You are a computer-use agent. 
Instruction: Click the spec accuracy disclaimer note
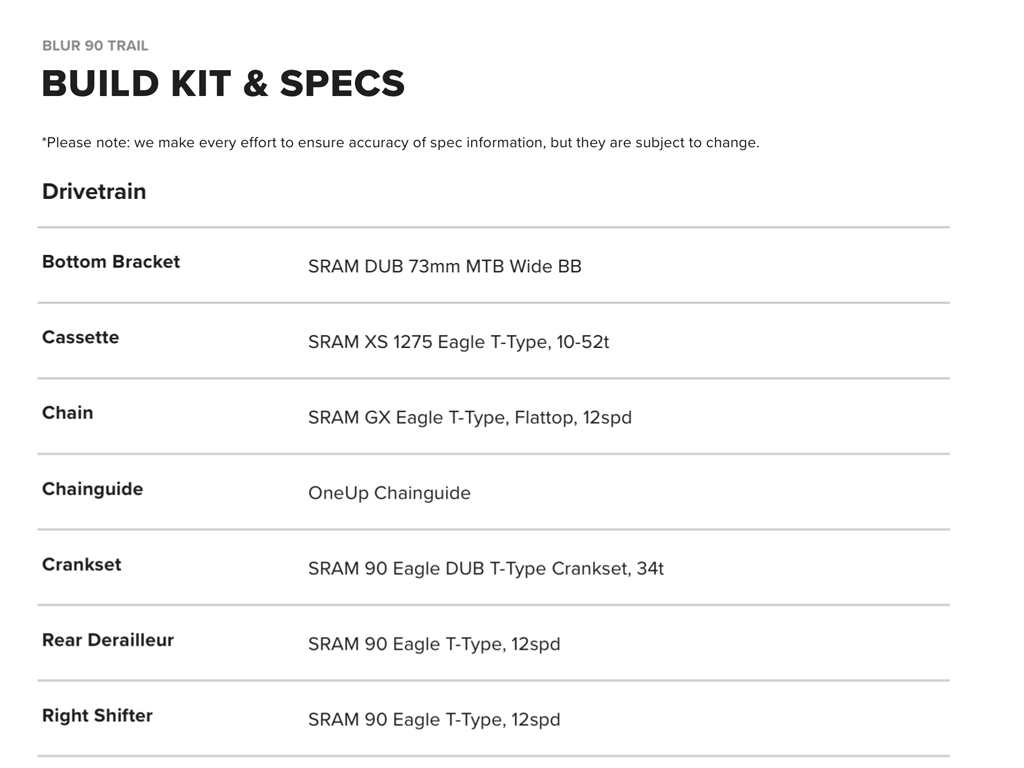[400, 143]
